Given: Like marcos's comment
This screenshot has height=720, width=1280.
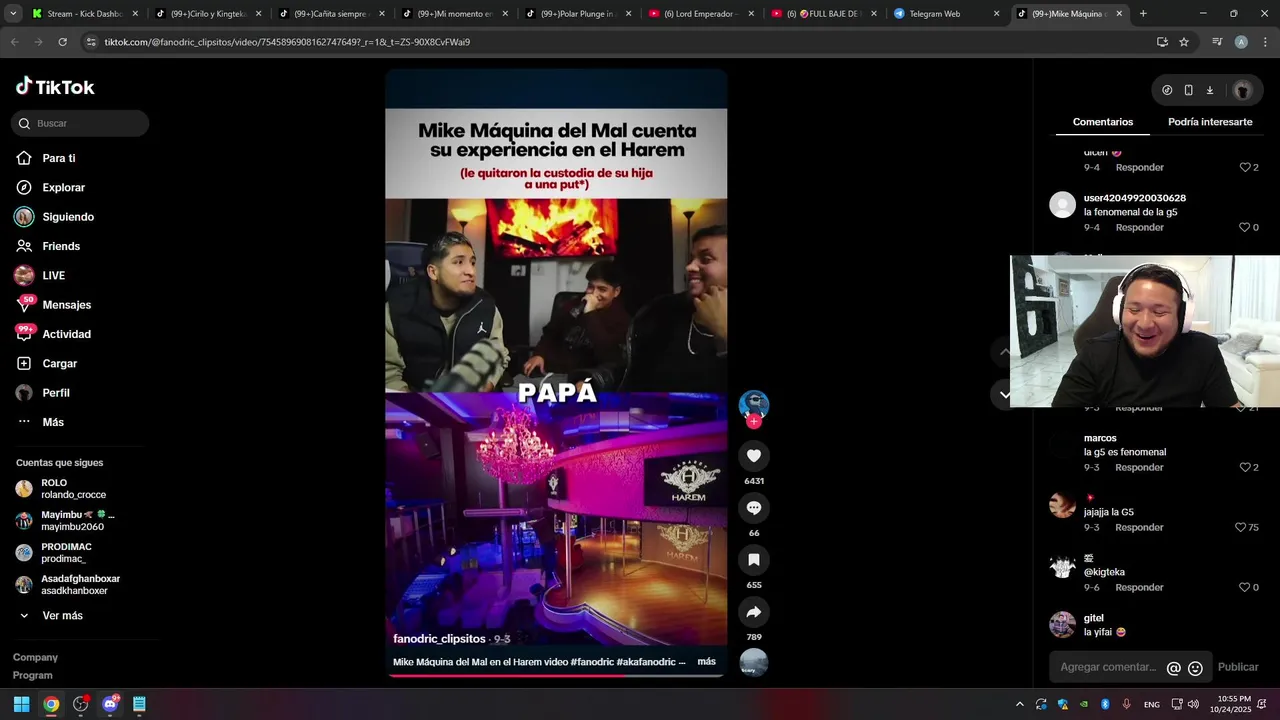Looking at the screenshot, I should [1245, 468].
